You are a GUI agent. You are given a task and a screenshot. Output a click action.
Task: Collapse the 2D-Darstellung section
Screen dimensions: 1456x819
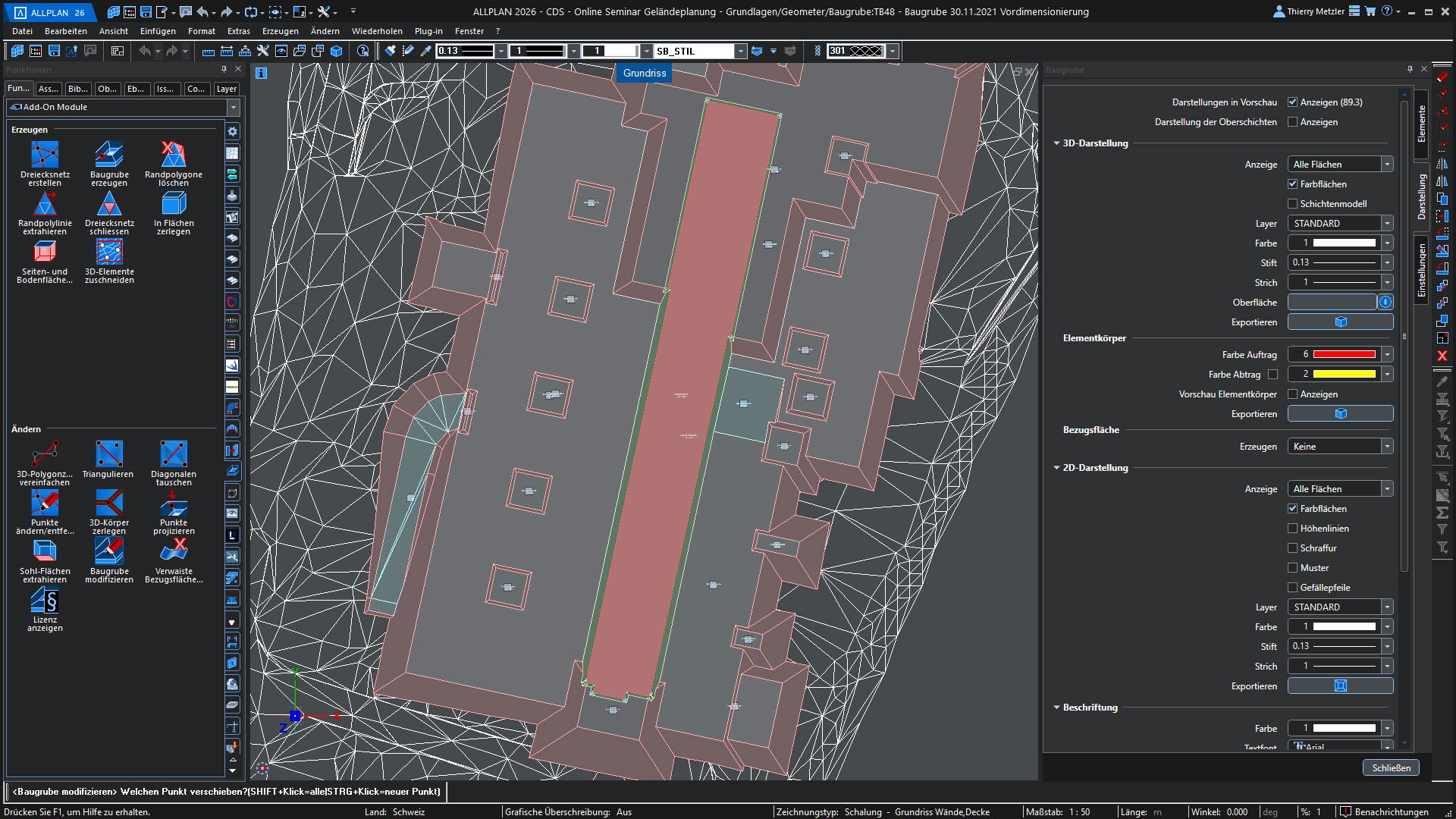point(1056,468)
